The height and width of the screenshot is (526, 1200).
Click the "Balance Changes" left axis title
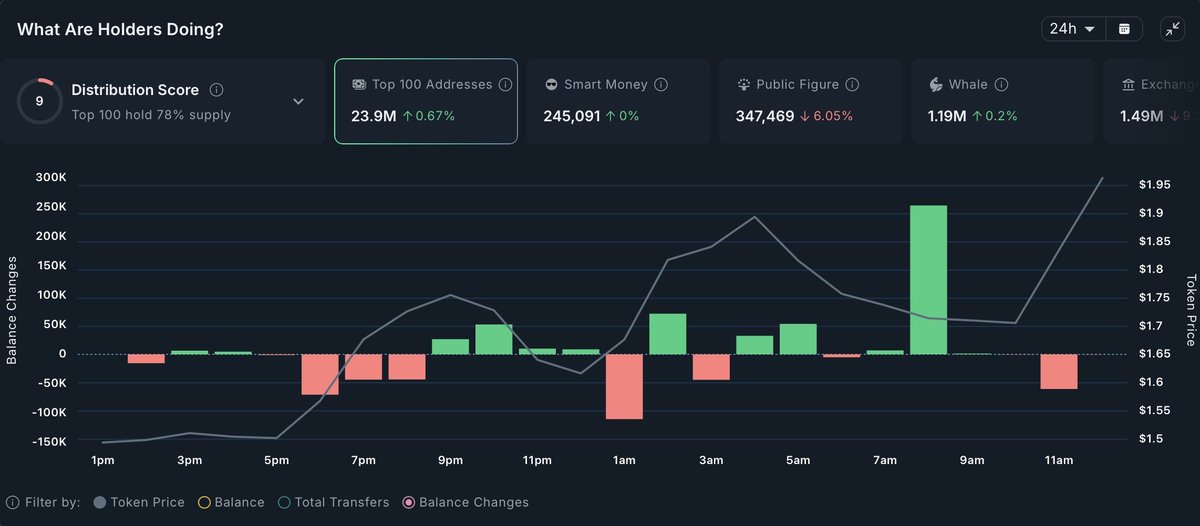12,310
